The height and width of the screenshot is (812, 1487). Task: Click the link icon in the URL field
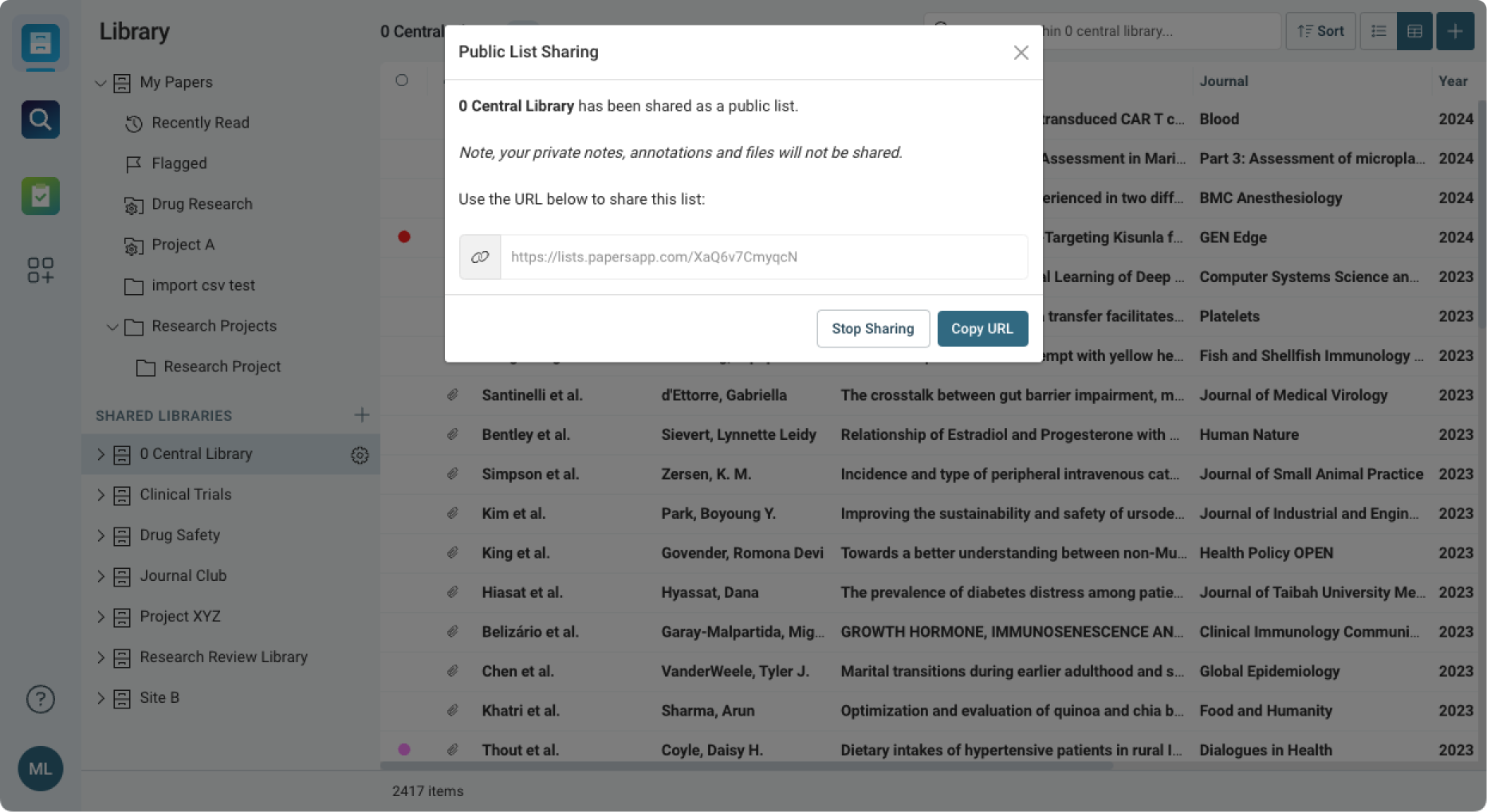click(480, 257)
